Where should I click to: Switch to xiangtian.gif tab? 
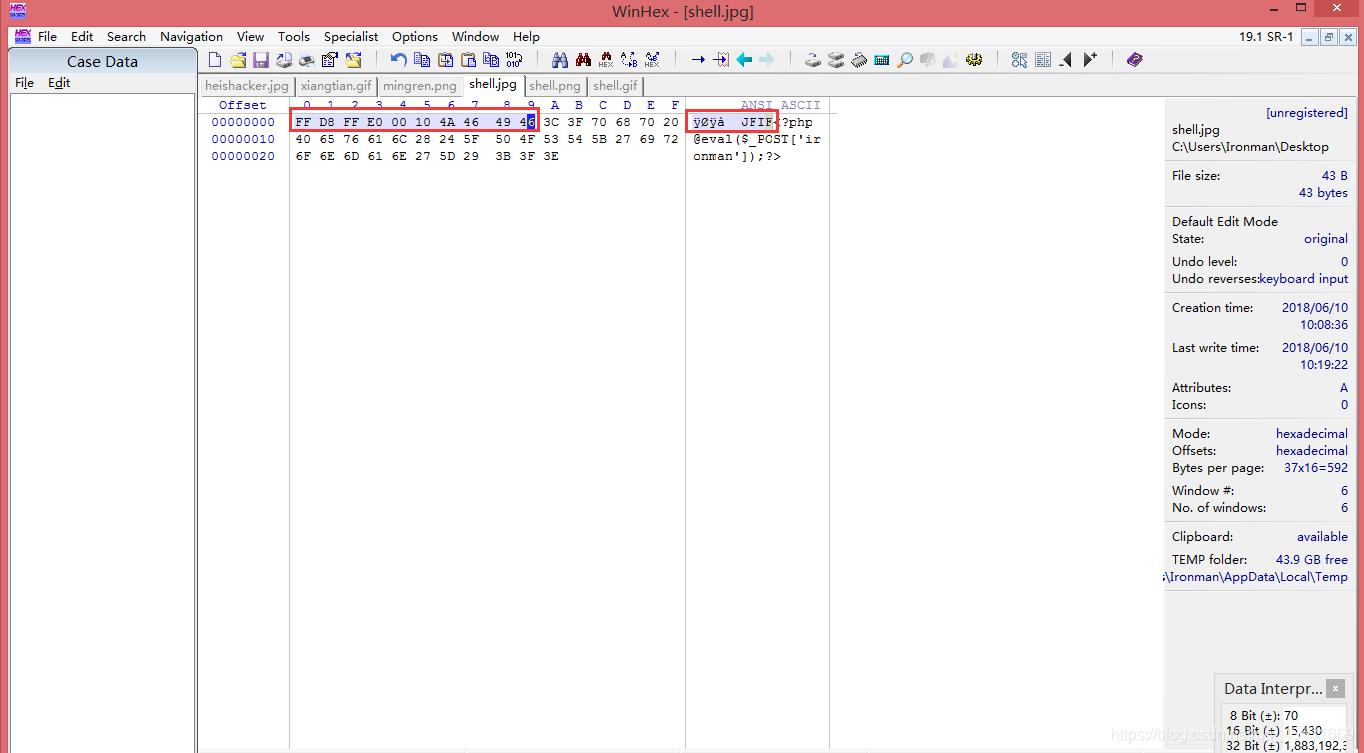(x=336, y=86)
